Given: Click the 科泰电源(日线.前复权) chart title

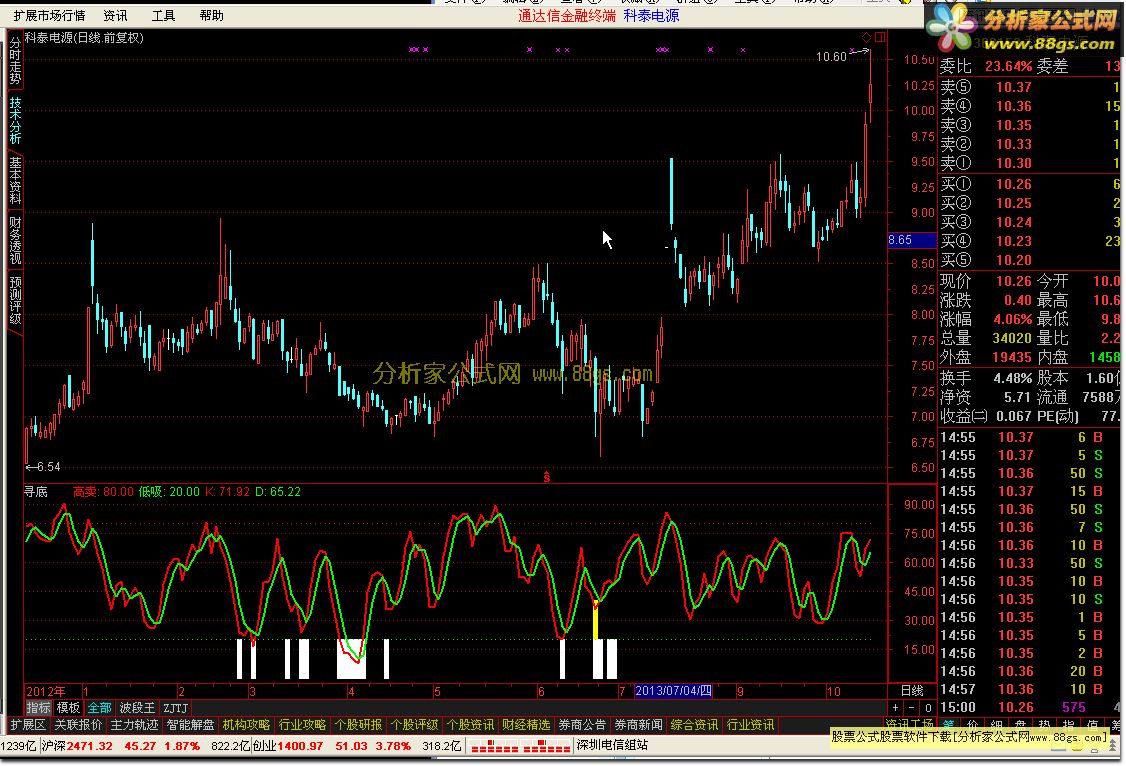Looking at the screenshot, I should (84, 38).
